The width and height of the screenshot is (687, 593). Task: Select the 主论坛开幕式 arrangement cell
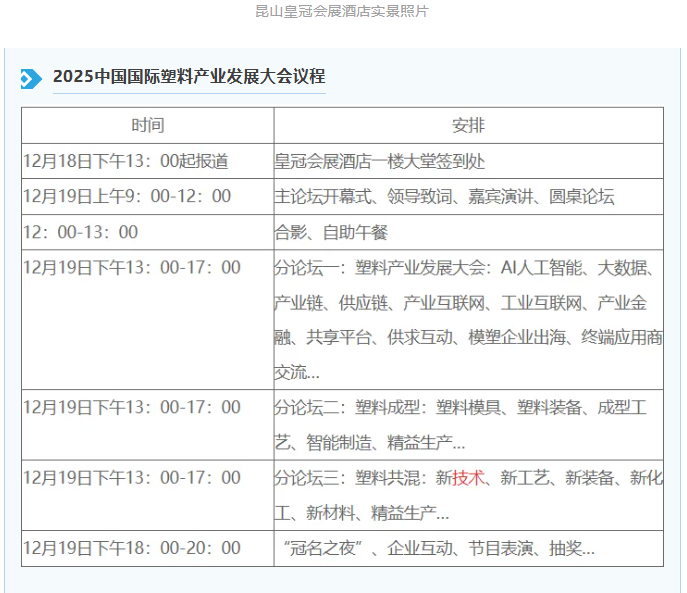coord(444,196)
